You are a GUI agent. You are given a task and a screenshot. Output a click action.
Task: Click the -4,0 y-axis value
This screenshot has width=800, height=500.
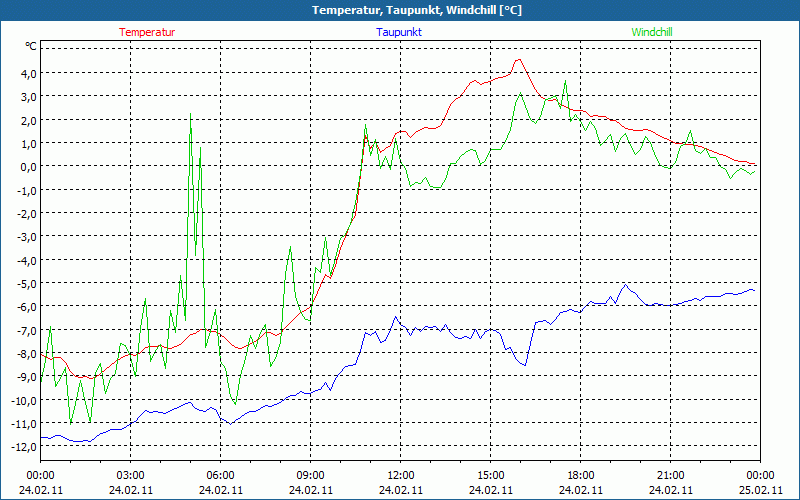27,260
